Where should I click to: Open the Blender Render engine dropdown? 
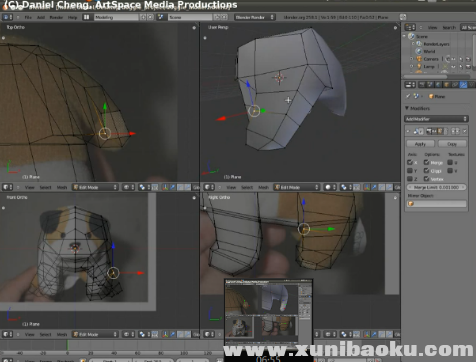pyautogui.click(x=255, y=17)
